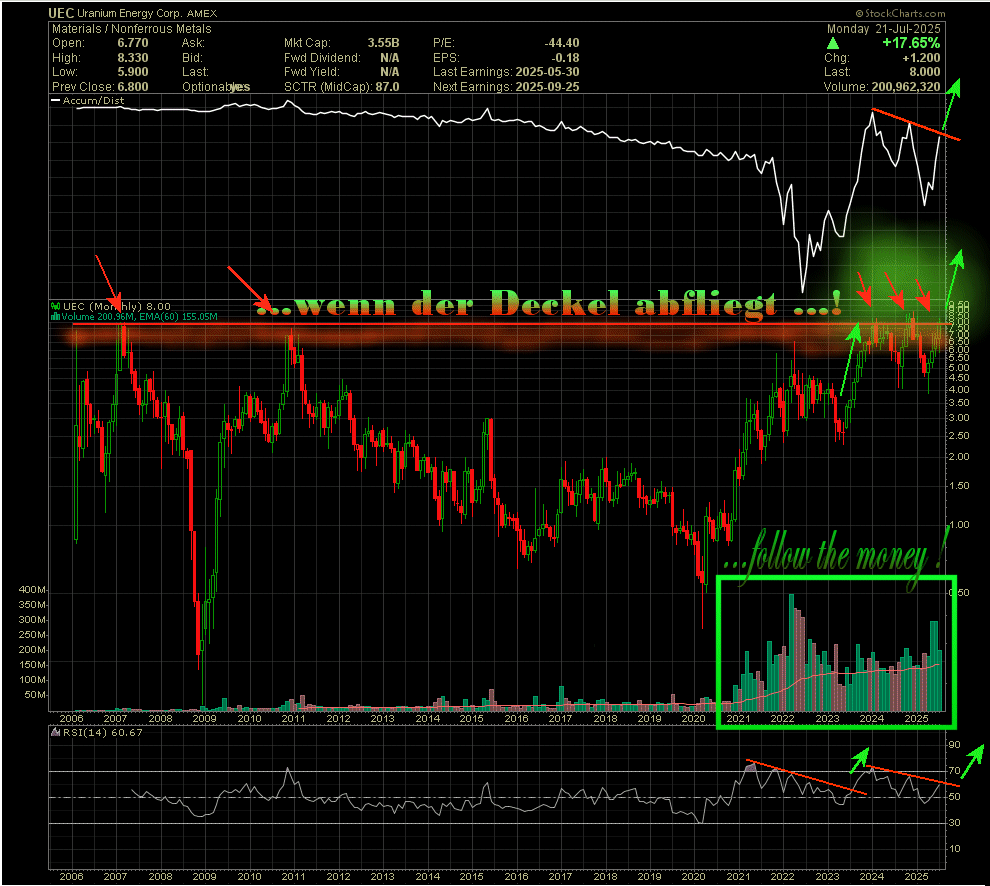This screenshot has width=990, height=886.
Task: Click the 400M volume axis label
Action: click(x=32, y=590)
